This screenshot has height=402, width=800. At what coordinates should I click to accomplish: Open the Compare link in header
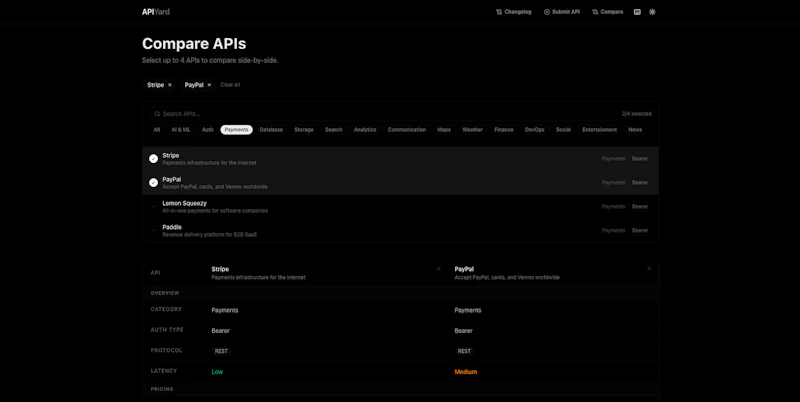click(608, 12)
